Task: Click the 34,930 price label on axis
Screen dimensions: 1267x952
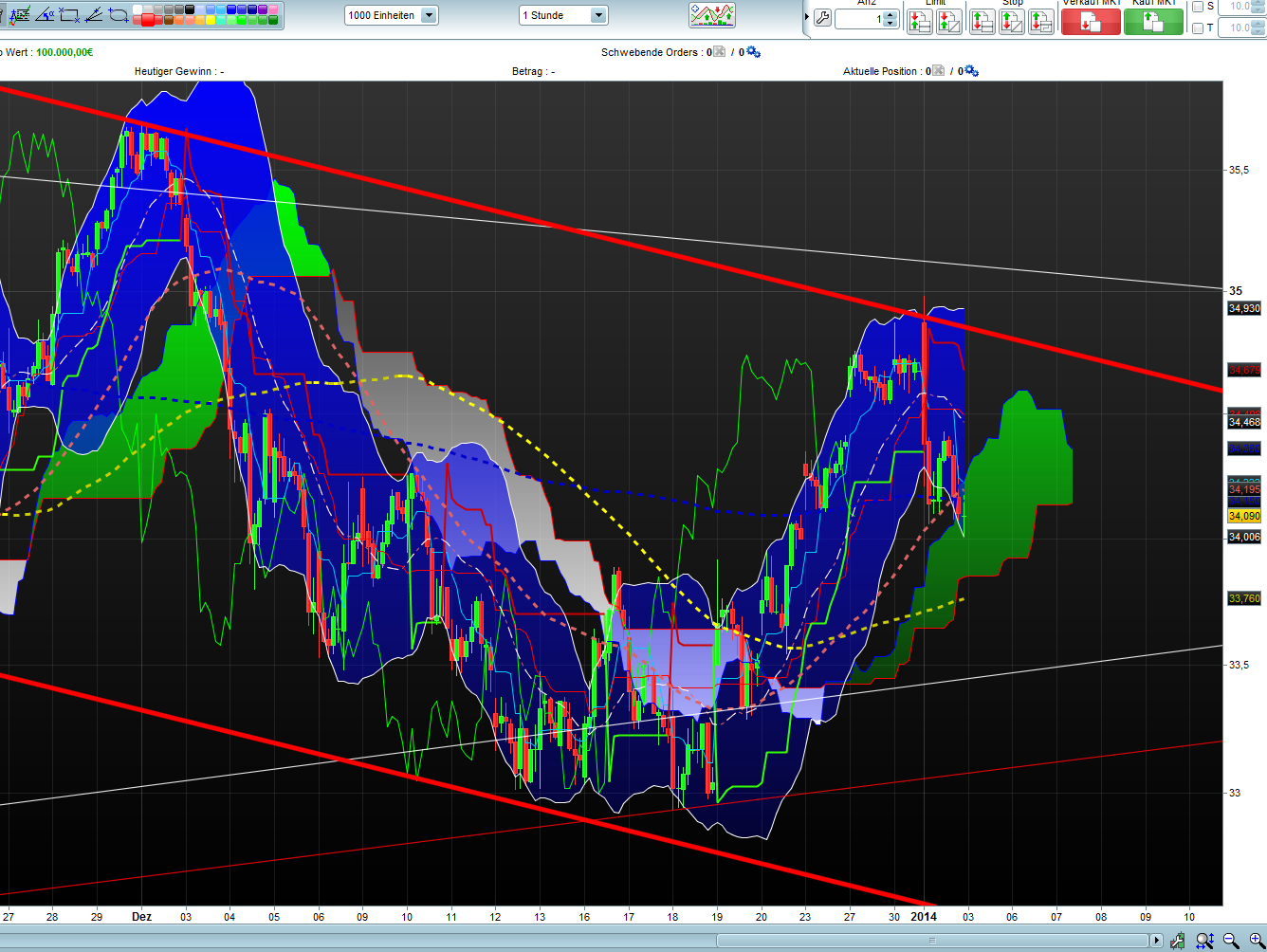Action: [x=1244, y=308]
